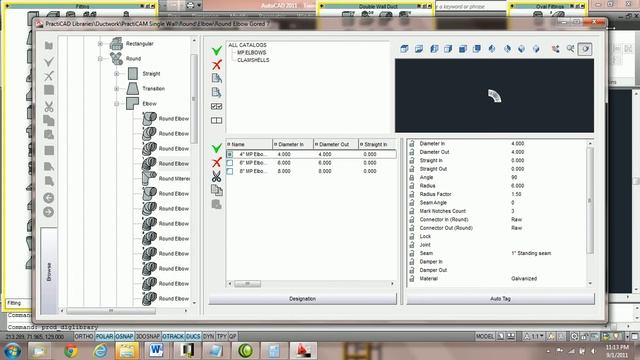Image resolution: width=640 pixels, height=360 pixels.
Task: Click the Auto Tag button
Action: pos(500,299)
